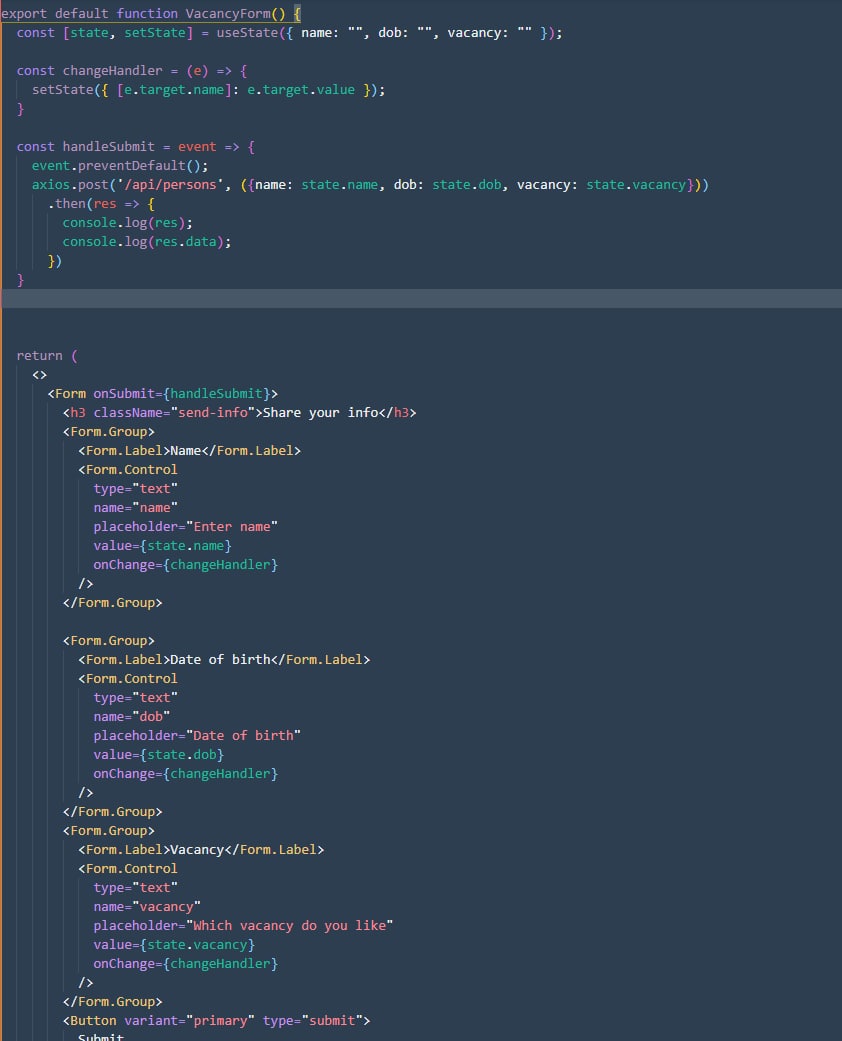Click 'VacancyForm' in the function declaration
The width and height of the screenshot is (842, 1041).
pos(228,13)
